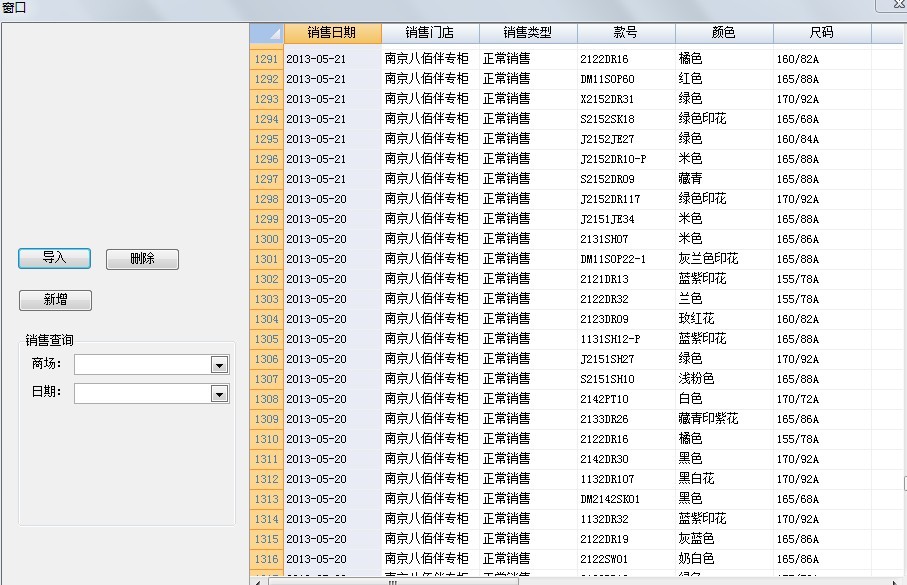Click style number S2152DR09
This screenshot has height=585, width=907.
click(x=607, y=179)
